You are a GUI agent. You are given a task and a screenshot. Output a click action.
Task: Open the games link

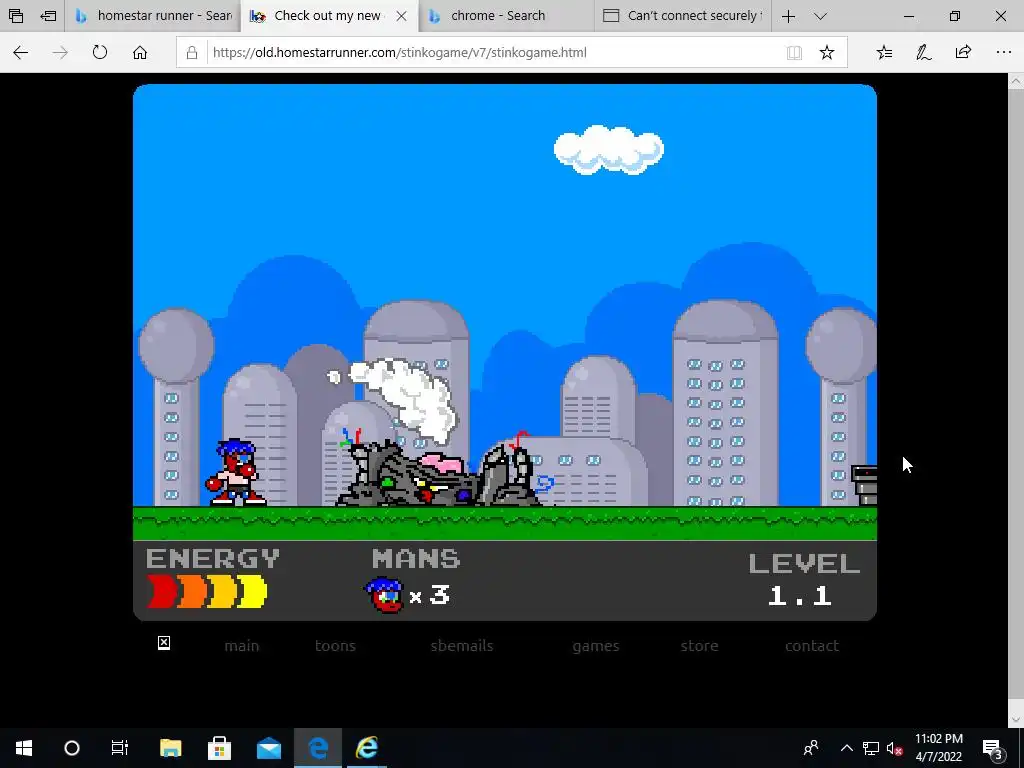click(596, 646)
